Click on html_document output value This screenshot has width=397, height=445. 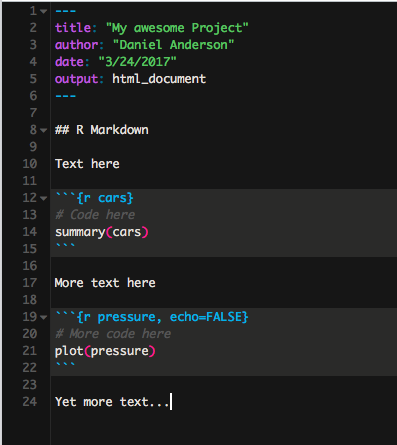pos(159,79)
